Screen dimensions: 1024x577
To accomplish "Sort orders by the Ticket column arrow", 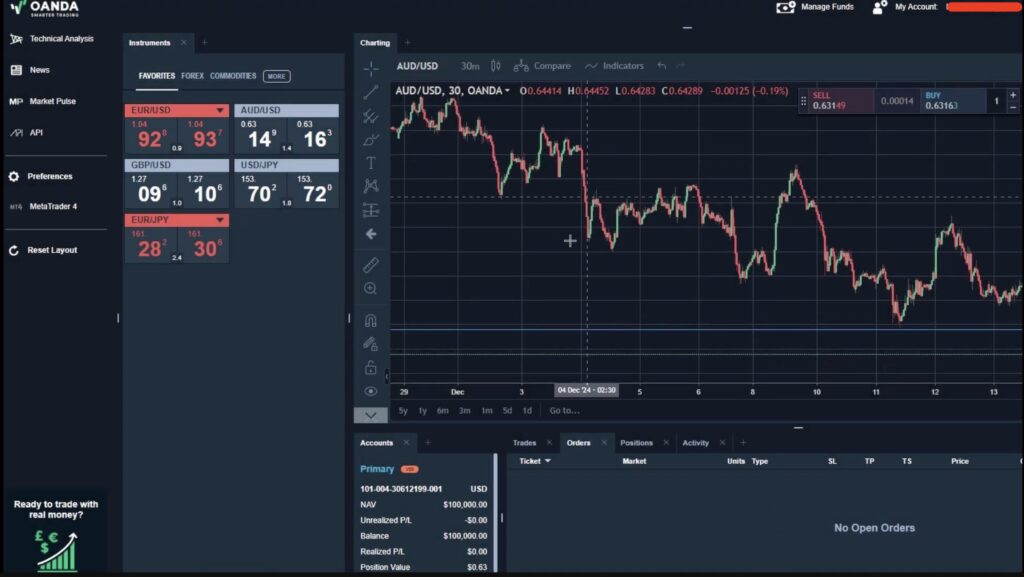I will coord(548,461).
